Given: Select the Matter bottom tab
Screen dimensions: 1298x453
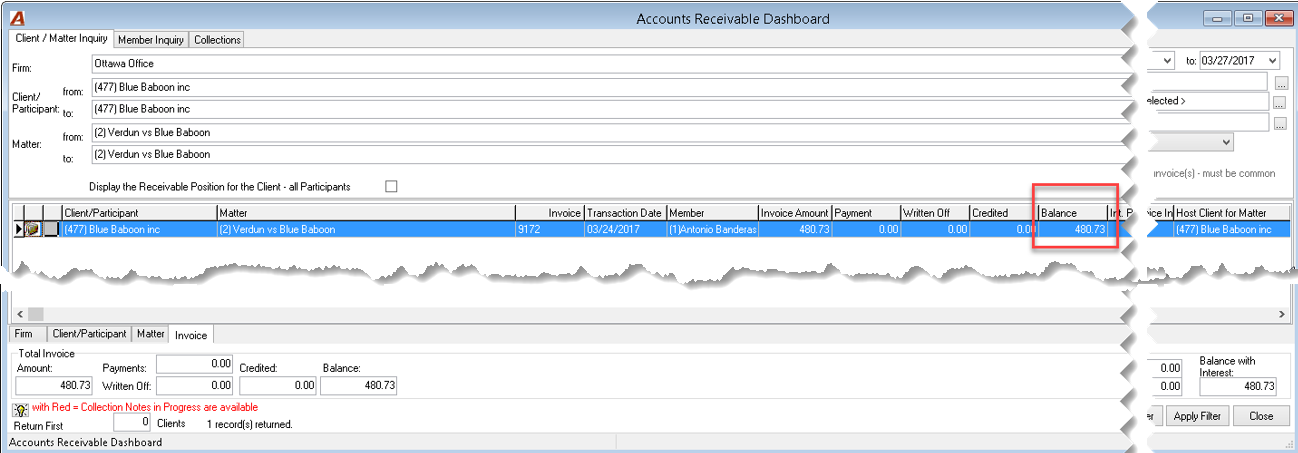Looking at the screenshot, I should point(151,334).
